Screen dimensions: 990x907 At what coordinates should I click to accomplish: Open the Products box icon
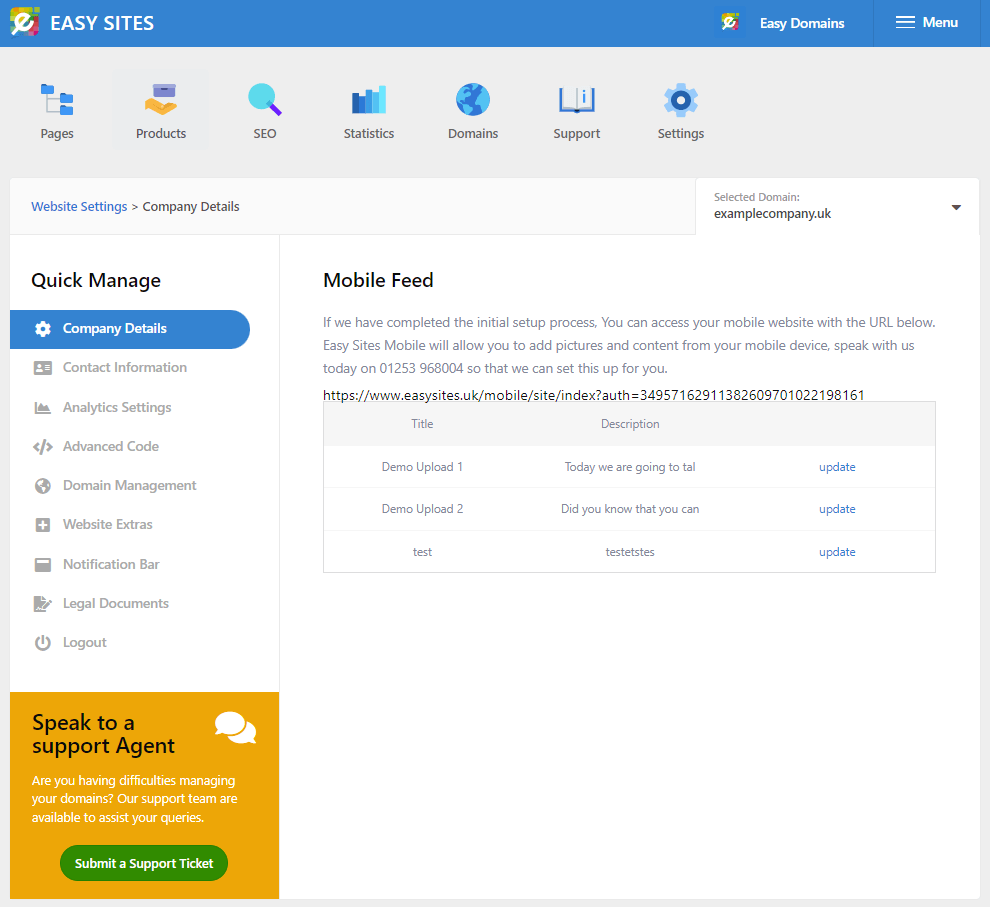click(161, 100)
